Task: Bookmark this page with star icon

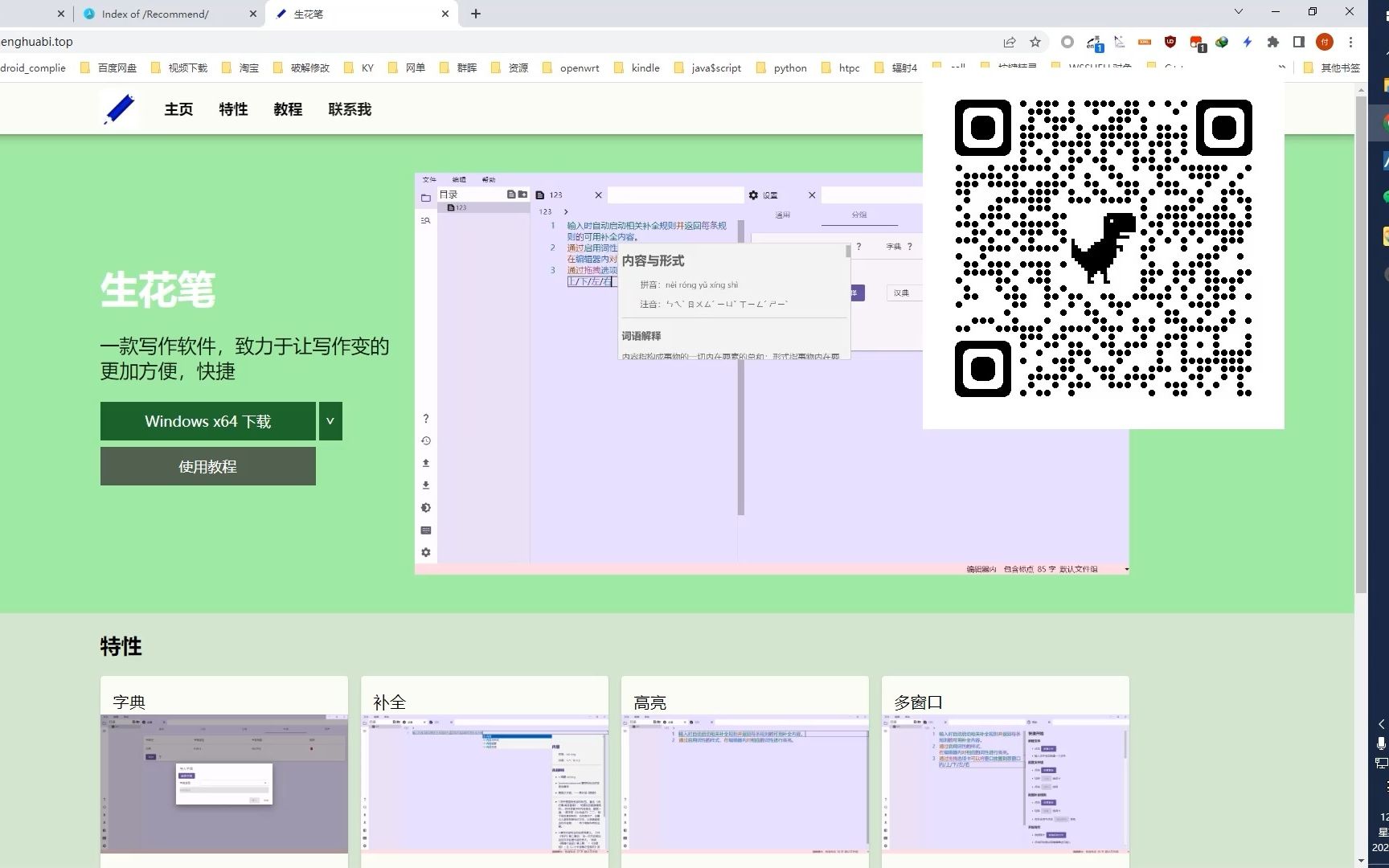Action: point(1035,42)
